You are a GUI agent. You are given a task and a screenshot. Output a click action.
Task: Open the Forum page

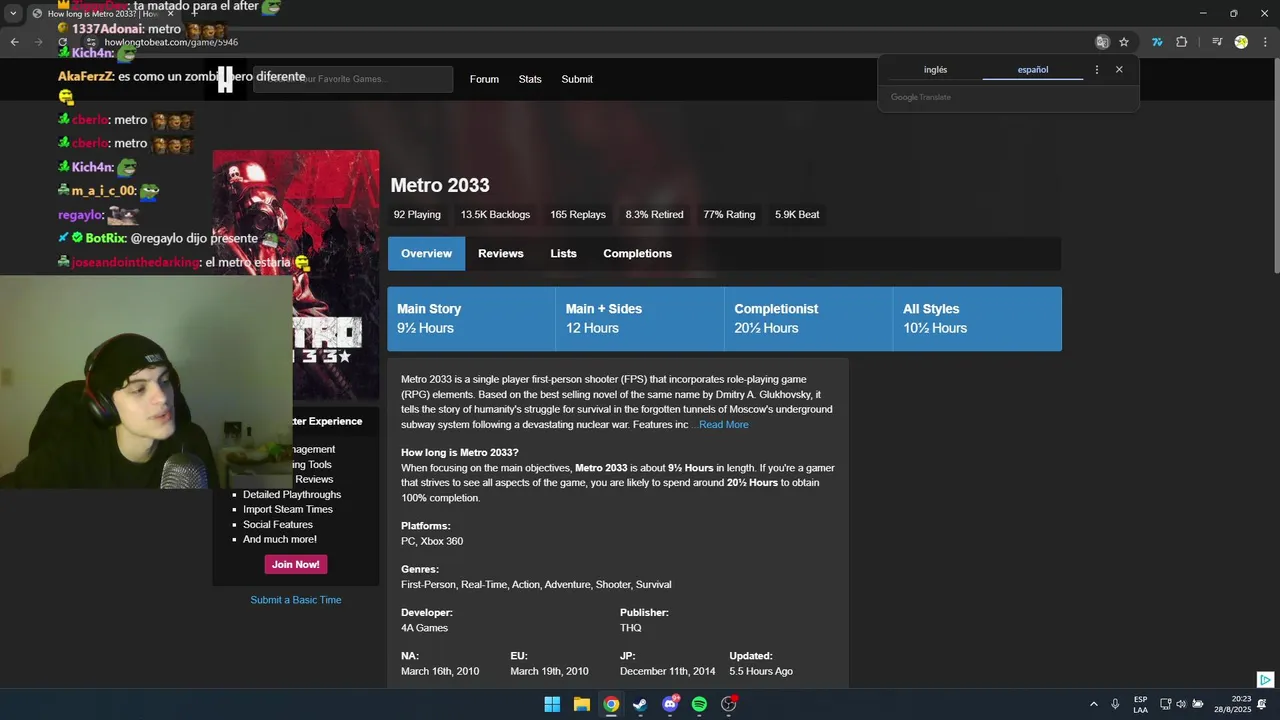coord(484,79)
